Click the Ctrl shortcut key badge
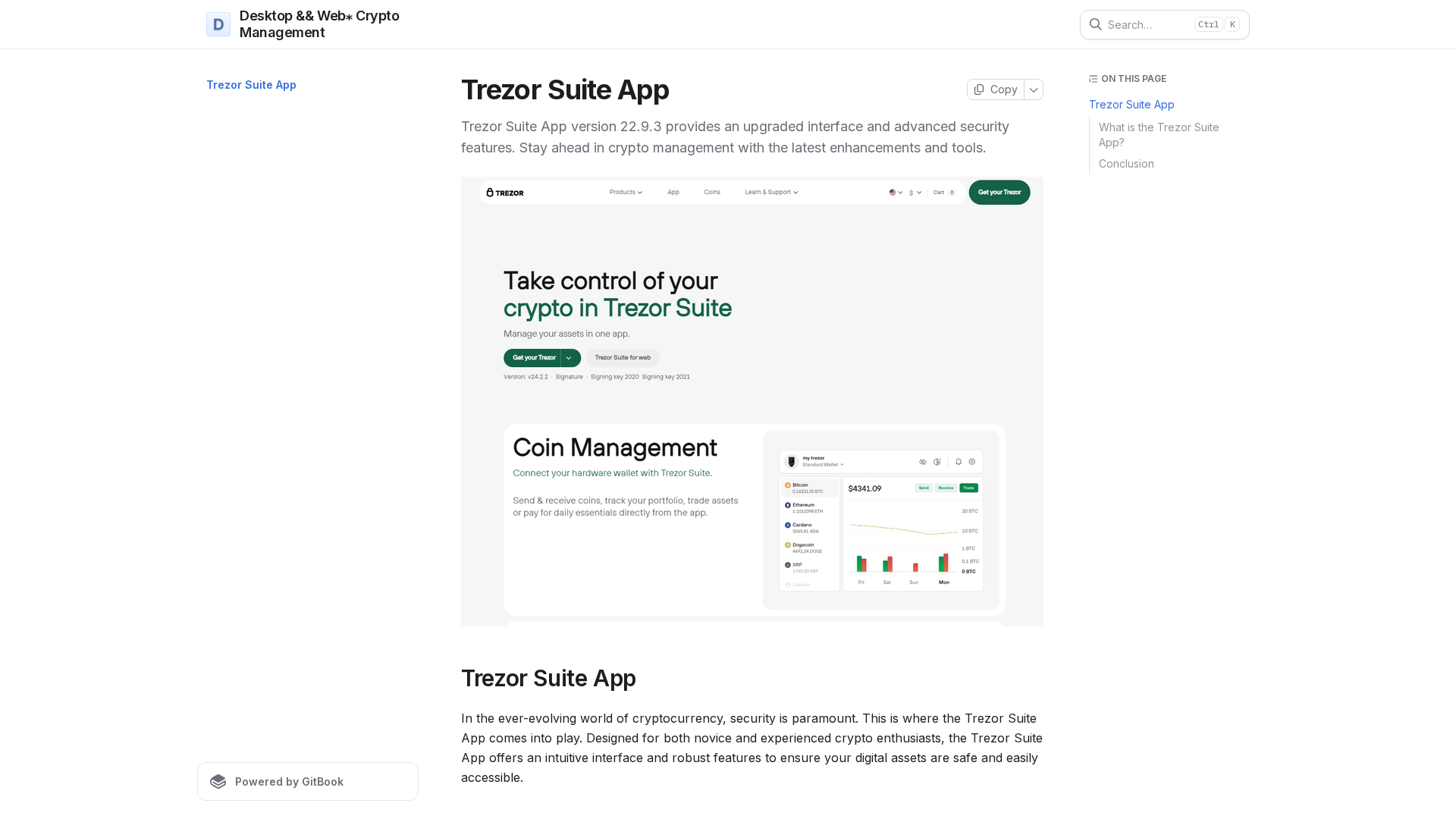The image size is (1456, 819). pyautogui.click(x=1208, y=24)
